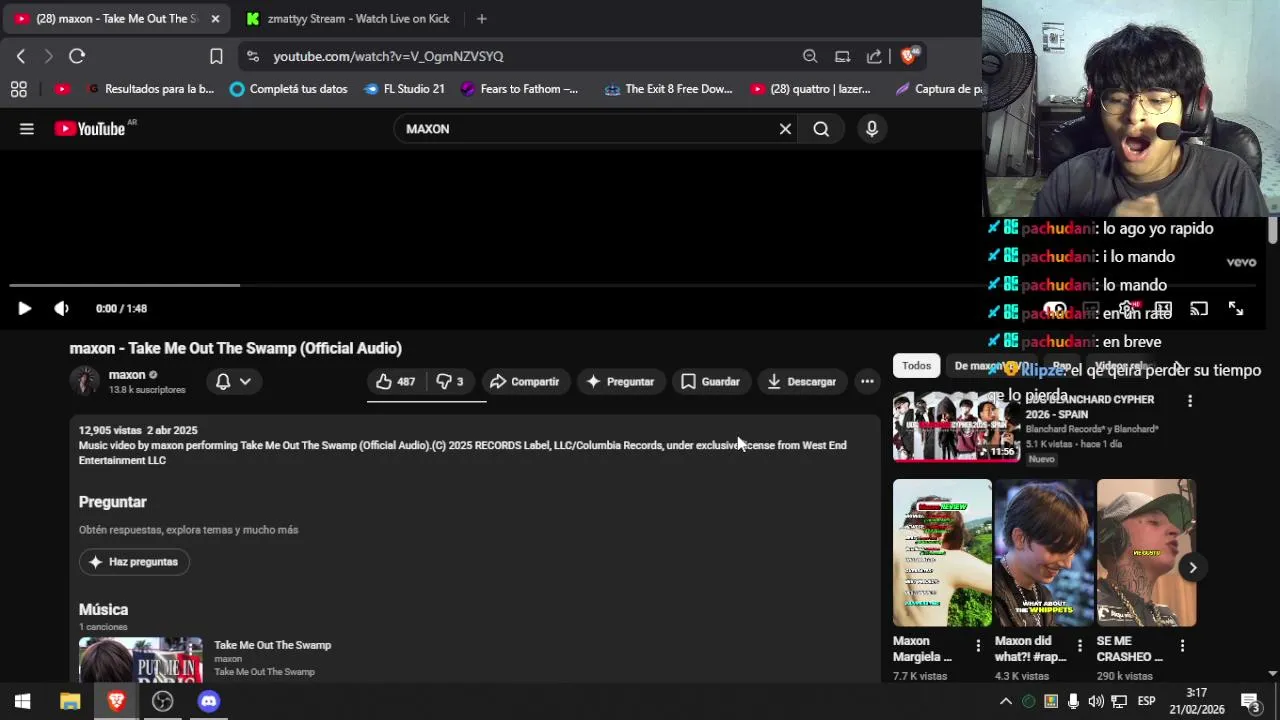This screenshot has height=720, width=1280.
Task: Open the '(28) quattro | lazer...' bookmark
Action: tap(811, 89)
